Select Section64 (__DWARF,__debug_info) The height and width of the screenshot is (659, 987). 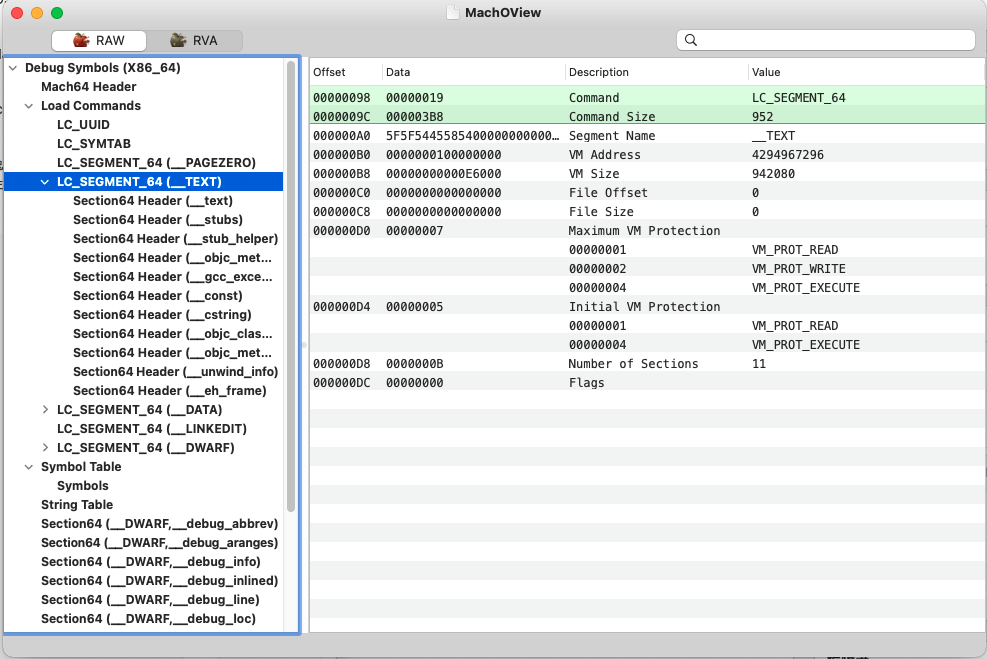150,561
